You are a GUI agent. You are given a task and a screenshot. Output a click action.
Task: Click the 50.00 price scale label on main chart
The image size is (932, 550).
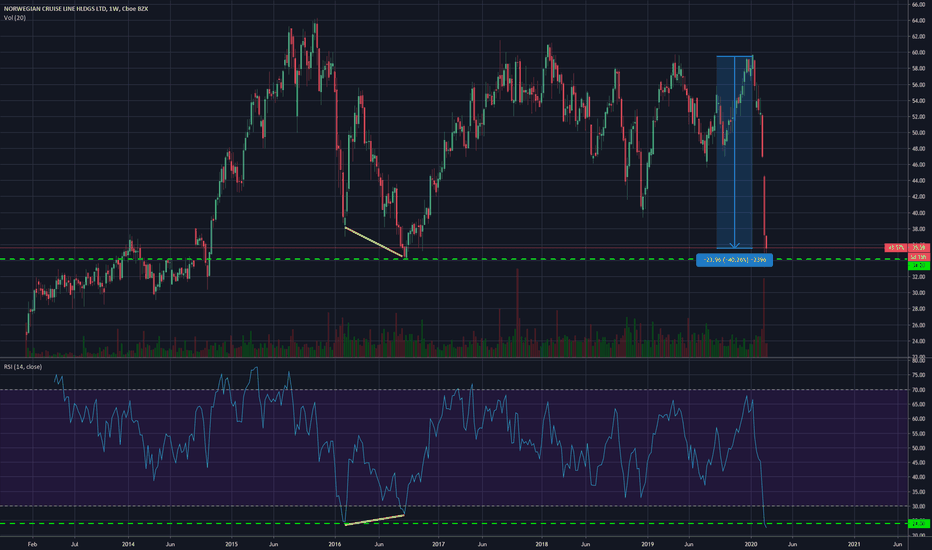[x=919, y=133]
